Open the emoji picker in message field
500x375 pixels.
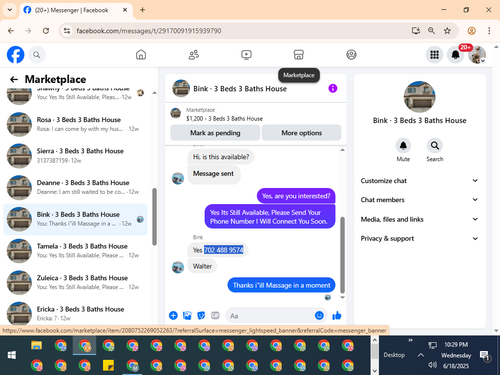(x=319, y=315)
